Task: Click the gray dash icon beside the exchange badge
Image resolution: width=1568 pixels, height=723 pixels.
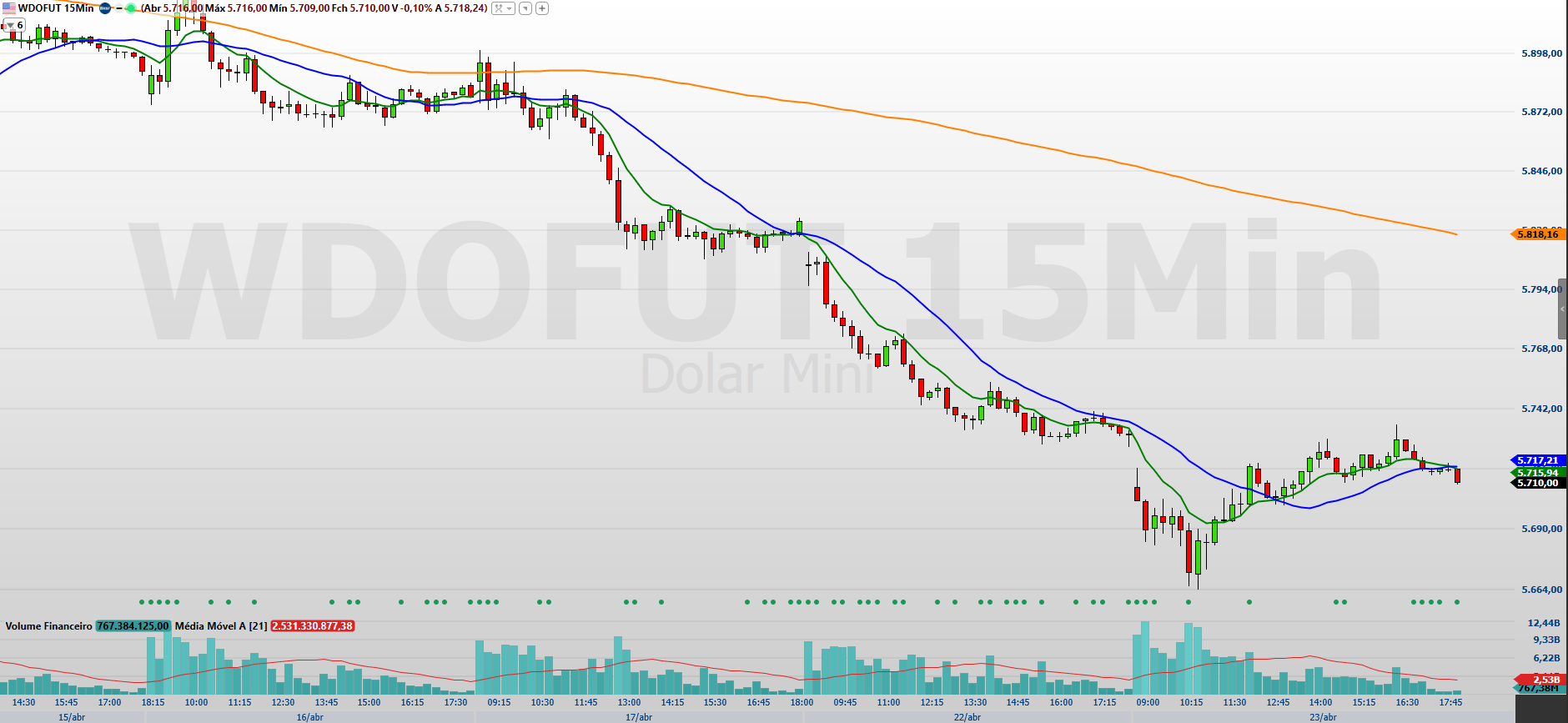Action: [x=118, y=8]
